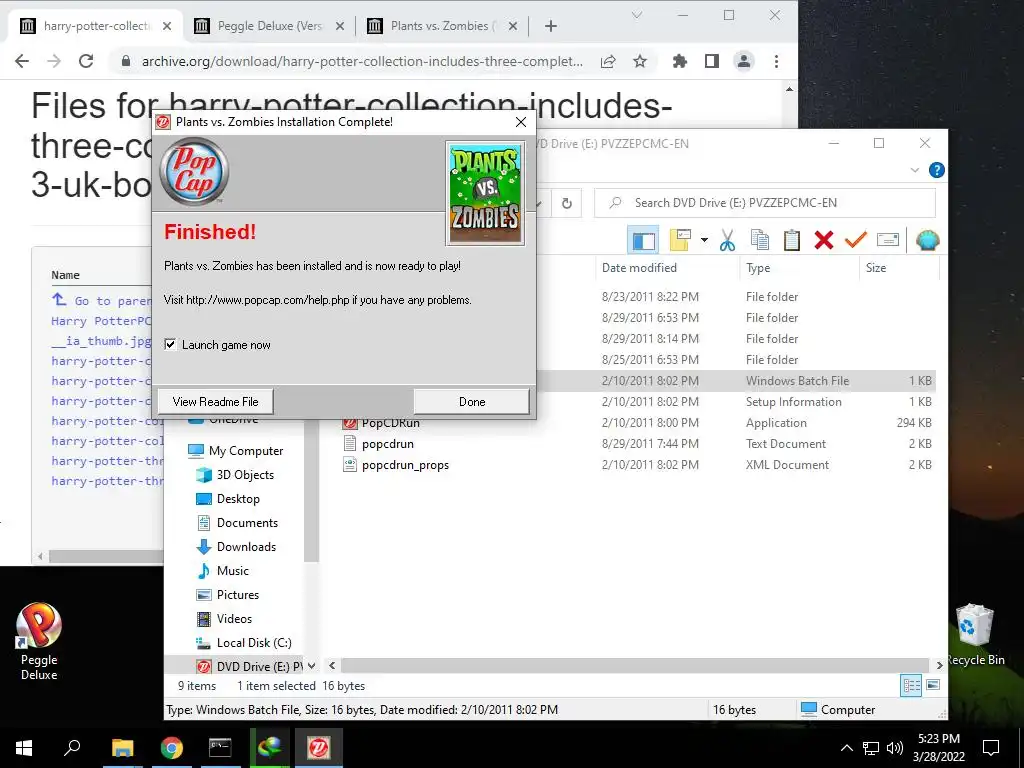Select the popcdrun text document

click(387, 444)
